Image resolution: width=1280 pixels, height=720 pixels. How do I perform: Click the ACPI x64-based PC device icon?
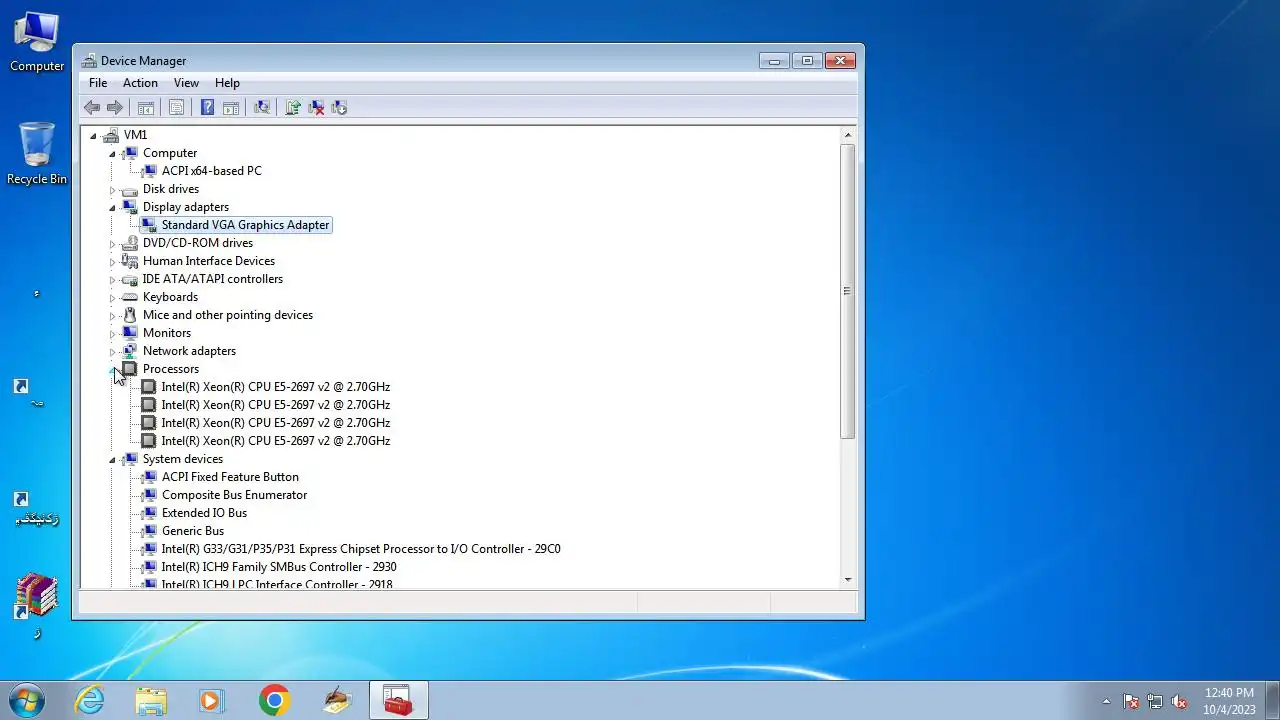click(x=149, y=171)
